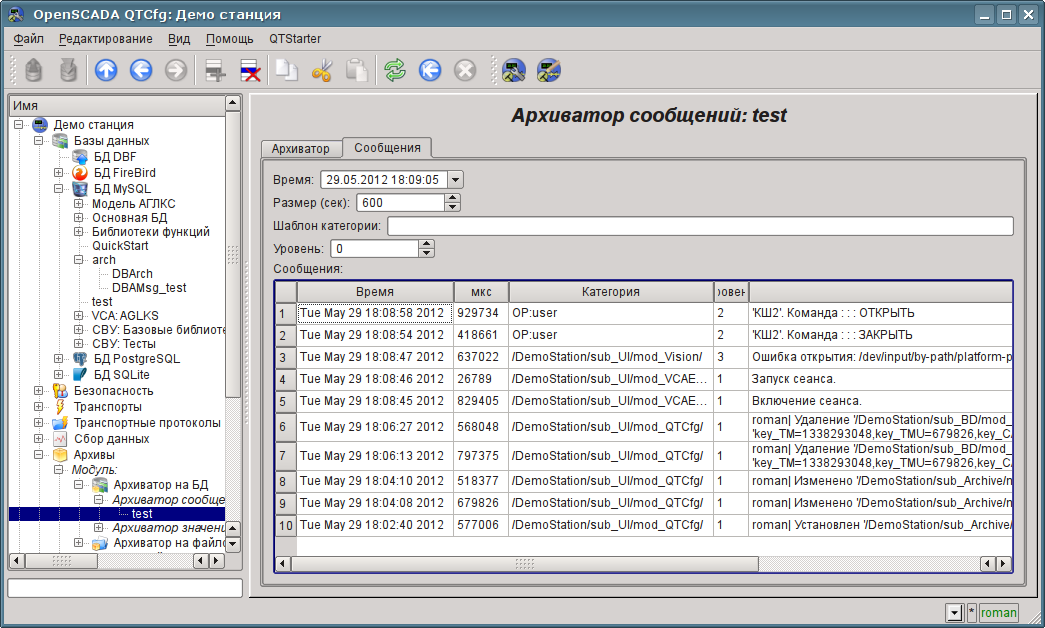This screenshot has height=628, width=1045.
Task: Open the QTStarter menu
Action: (x=295, y=39)
